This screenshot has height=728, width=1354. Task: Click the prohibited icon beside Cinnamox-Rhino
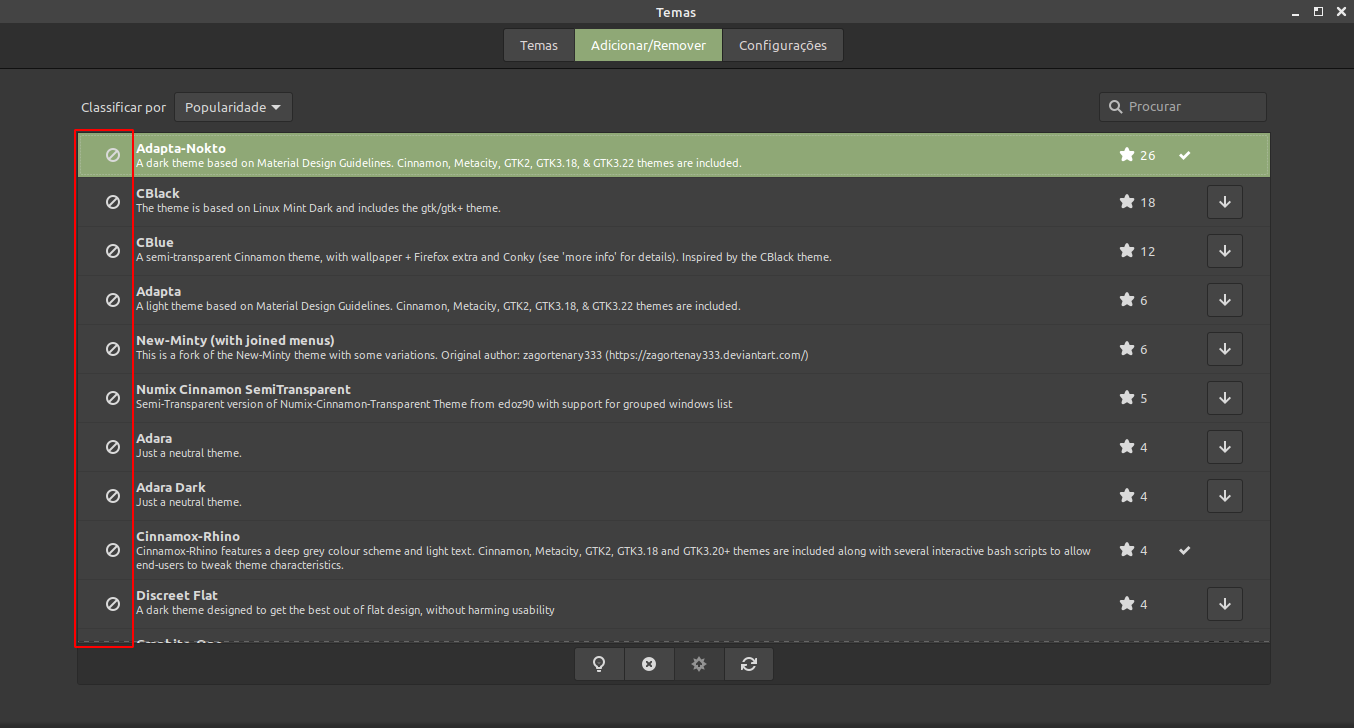[x=113, y=550]
